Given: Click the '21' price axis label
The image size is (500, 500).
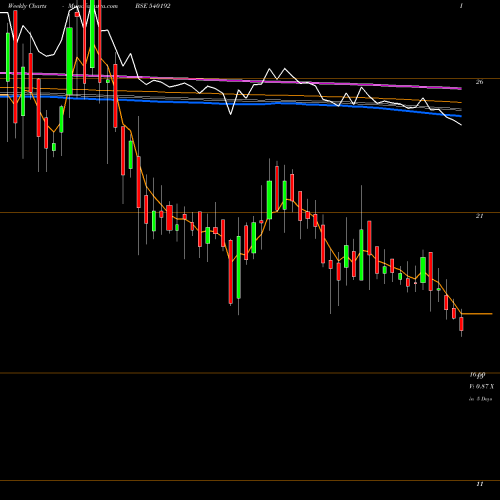Looking at the screenshot, I should pos(479,216).
